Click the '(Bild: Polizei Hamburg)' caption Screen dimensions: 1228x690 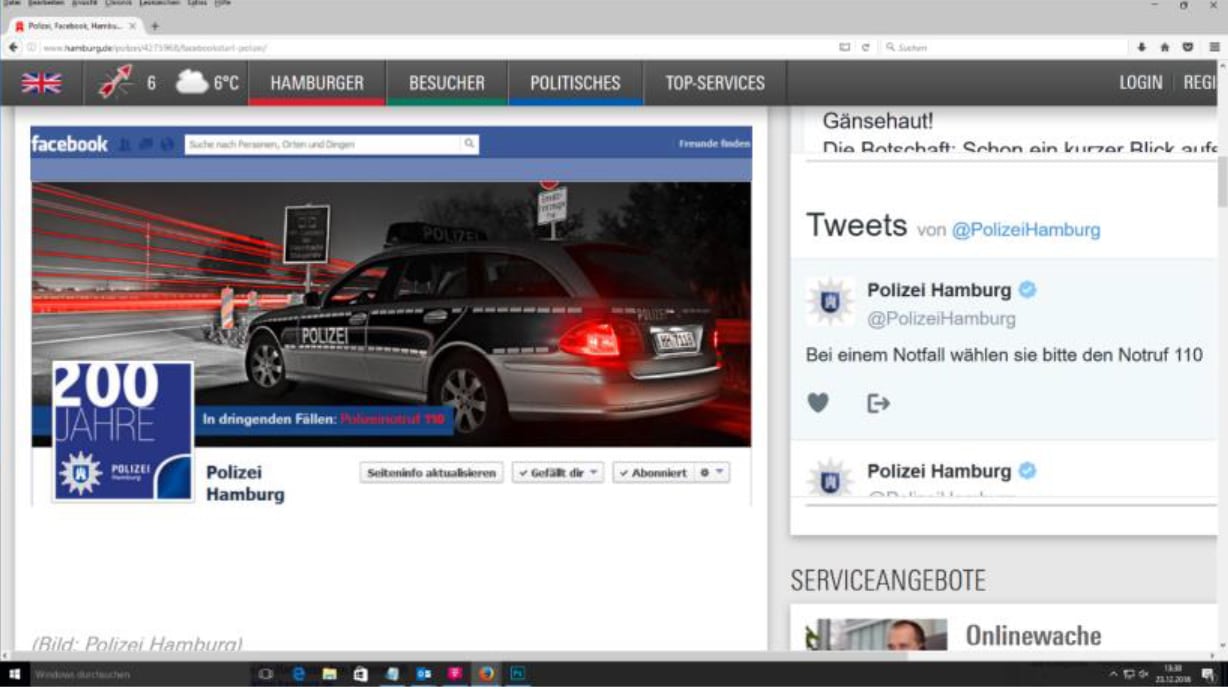point(138,644)
